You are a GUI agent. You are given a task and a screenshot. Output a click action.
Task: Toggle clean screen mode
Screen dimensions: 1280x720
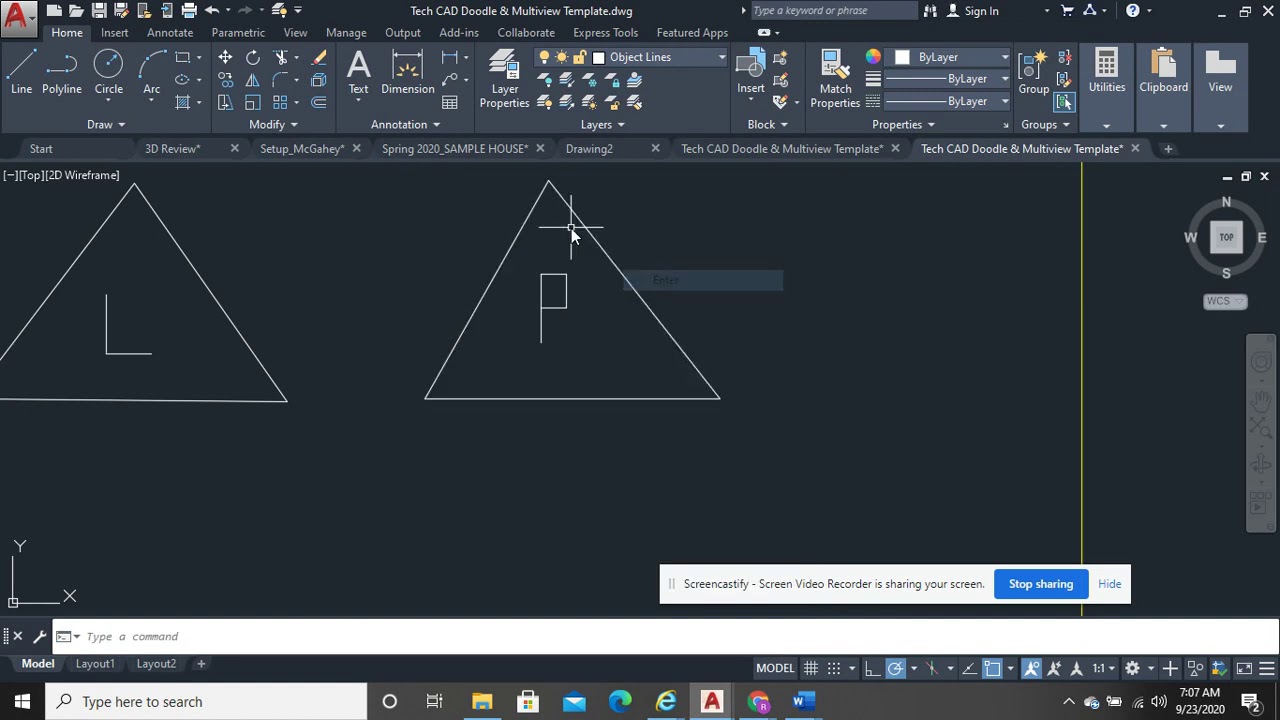(x=1244, y=668)
